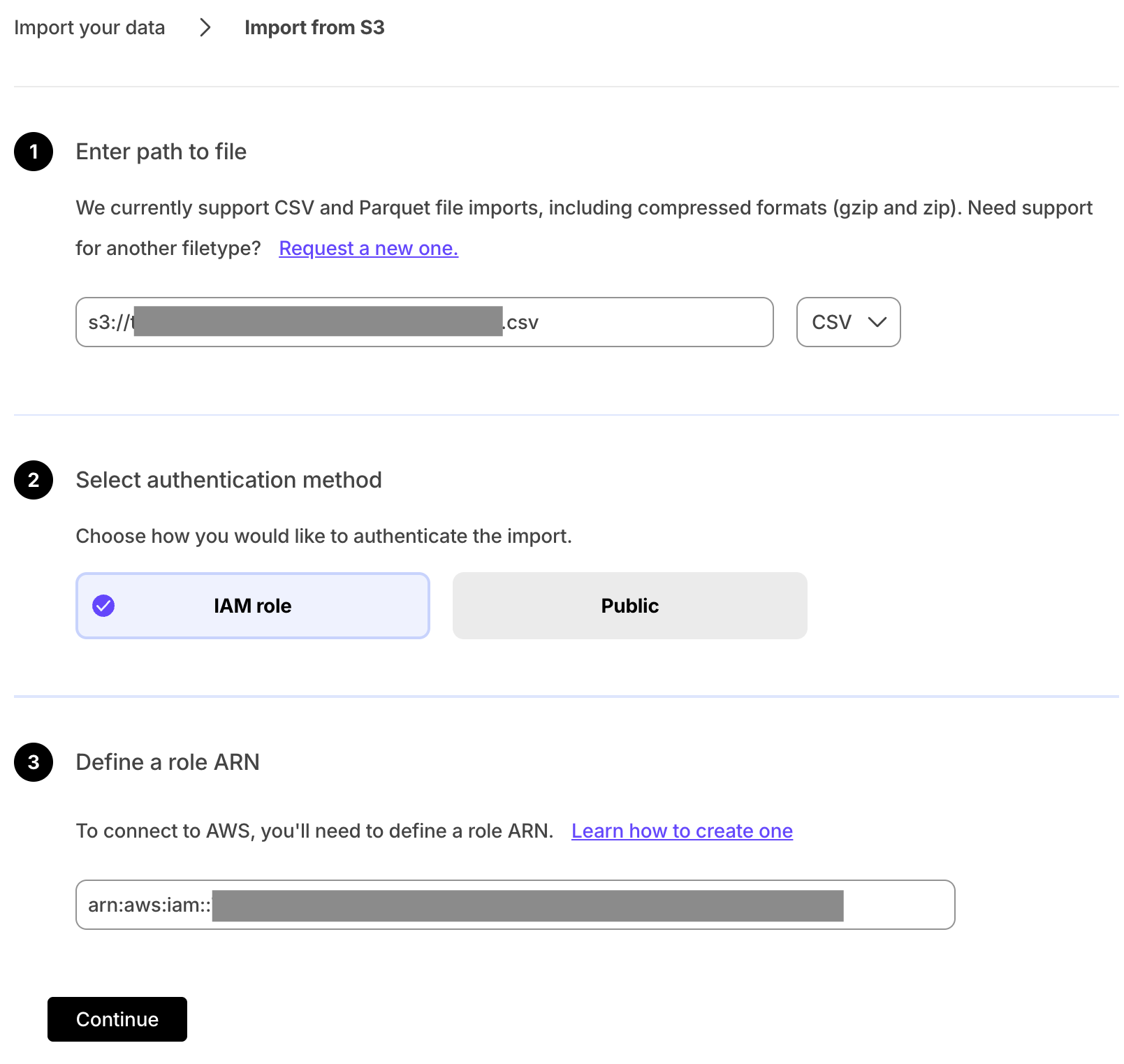Click the purple checkmark on IAM role
This screenshot has width=1124, height=1064.
[103, 606]
